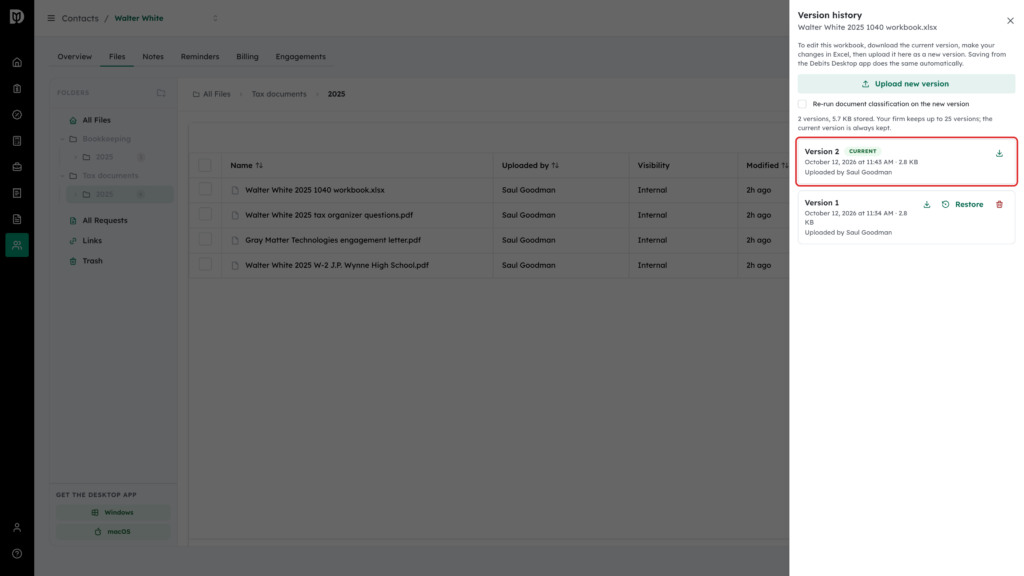
Task: Create a new folder via the Folders icon
Action: pyautogui.click(x=161, y=93)
